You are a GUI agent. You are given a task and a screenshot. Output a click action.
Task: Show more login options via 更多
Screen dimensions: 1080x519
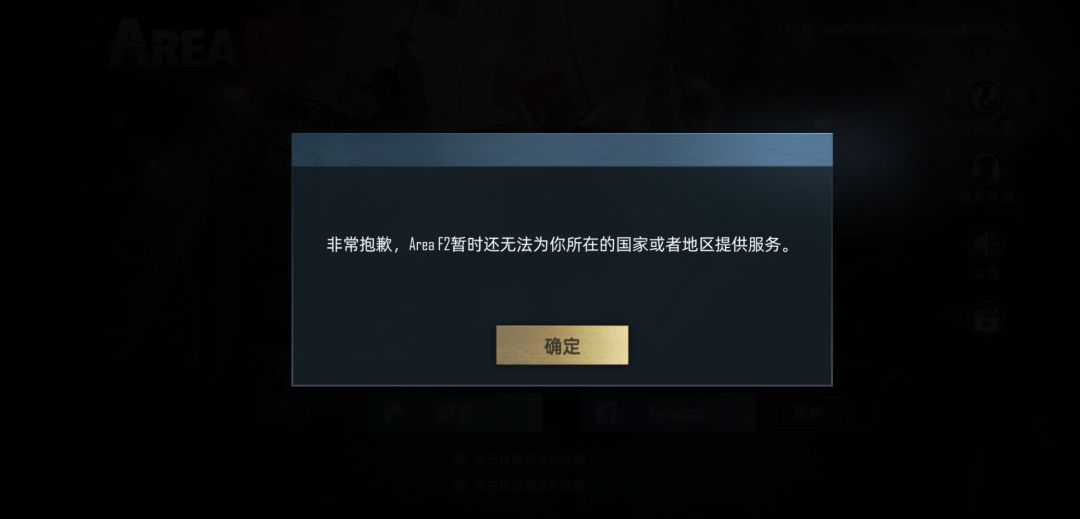pos(809,413)
